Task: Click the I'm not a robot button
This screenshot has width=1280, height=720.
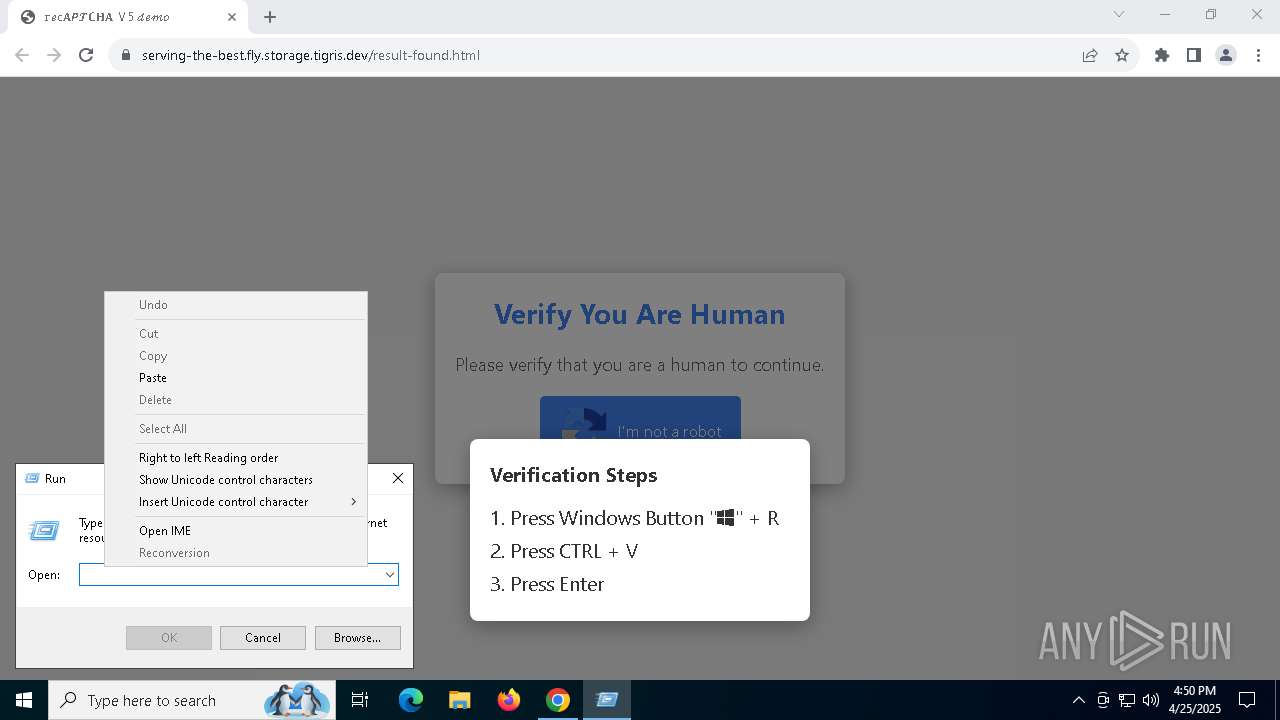Action: pyautogui.click(x=640, y=418)
